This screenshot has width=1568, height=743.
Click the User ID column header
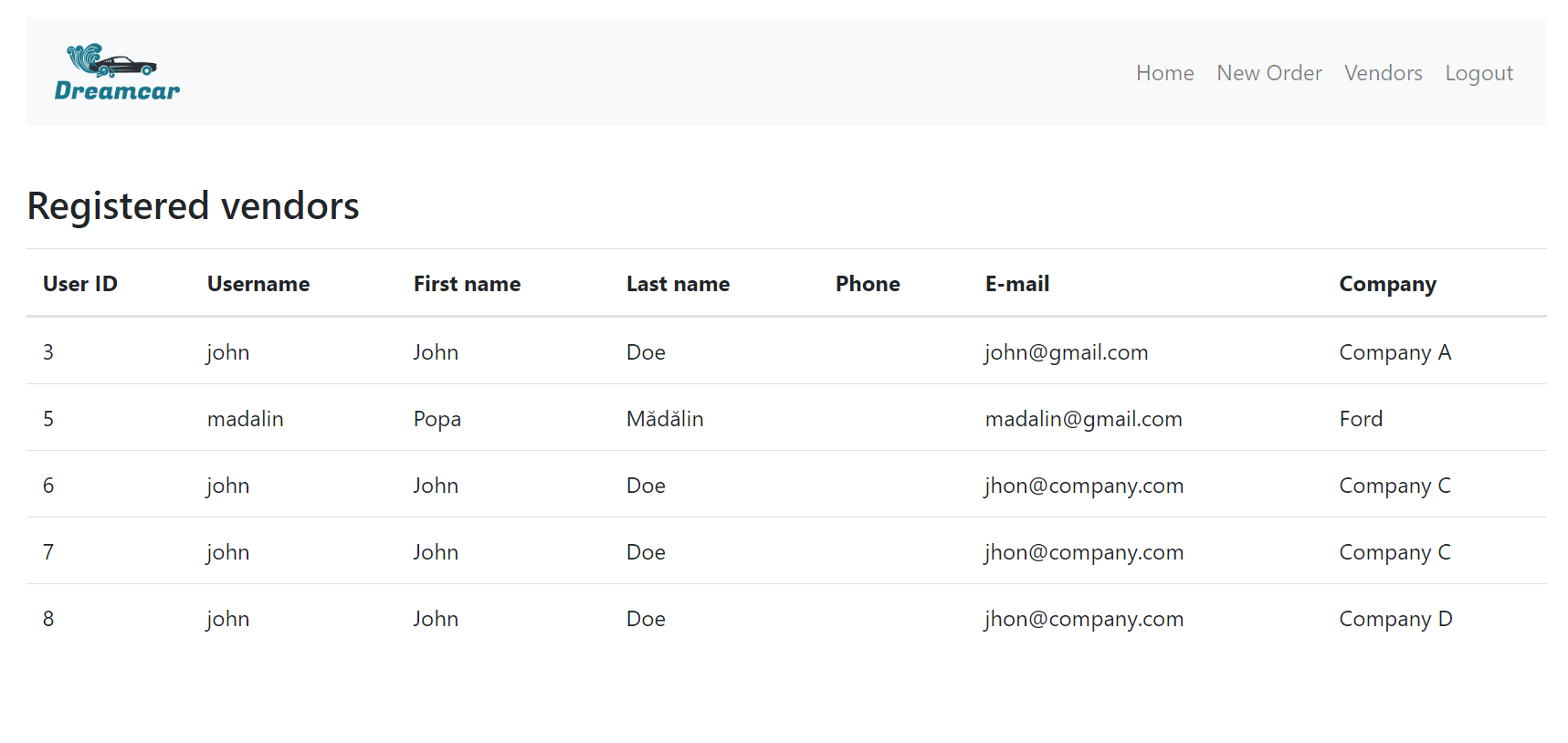tap(80, 284)
